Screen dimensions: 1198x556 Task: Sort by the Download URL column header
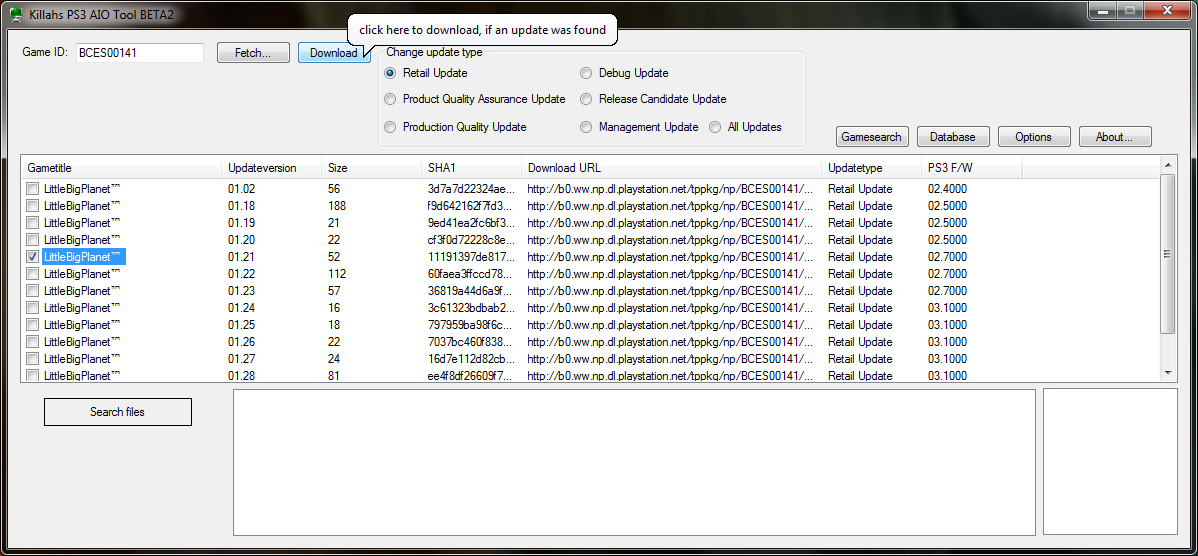point(672,167)
